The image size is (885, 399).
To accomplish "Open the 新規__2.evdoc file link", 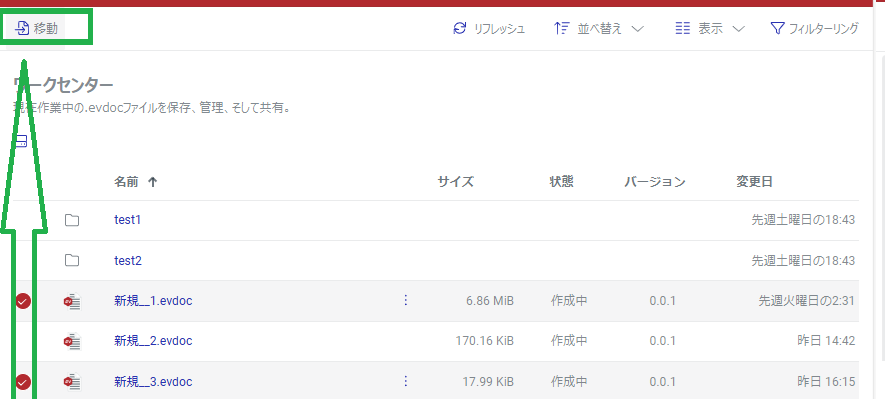I will pos(153,341).
